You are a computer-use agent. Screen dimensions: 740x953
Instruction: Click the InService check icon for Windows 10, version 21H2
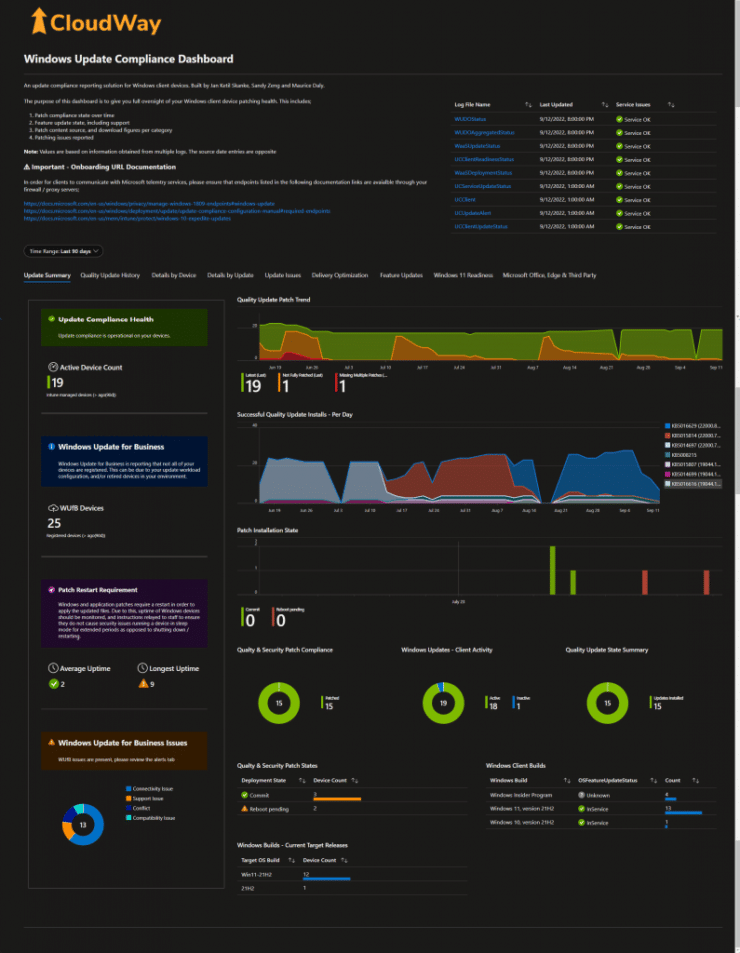581,822
